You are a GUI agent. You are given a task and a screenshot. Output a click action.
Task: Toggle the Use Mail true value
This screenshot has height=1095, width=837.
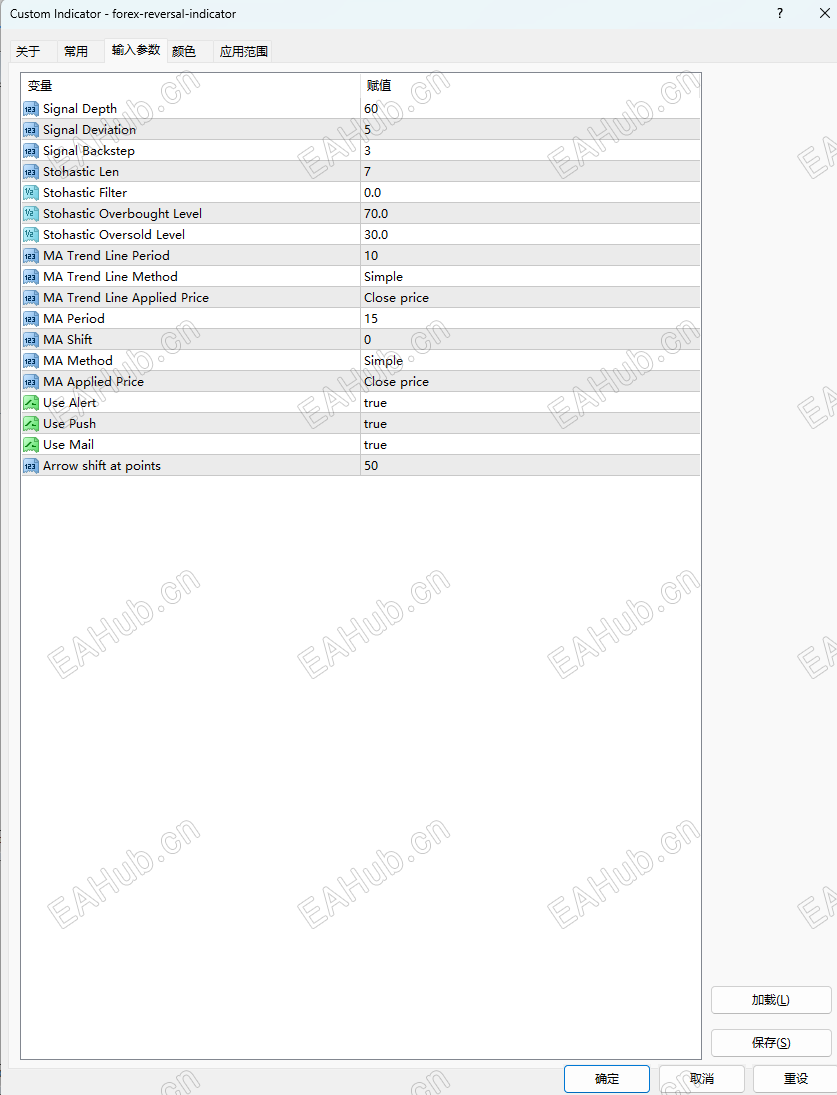pyautogui.click(x=531, y=444)
